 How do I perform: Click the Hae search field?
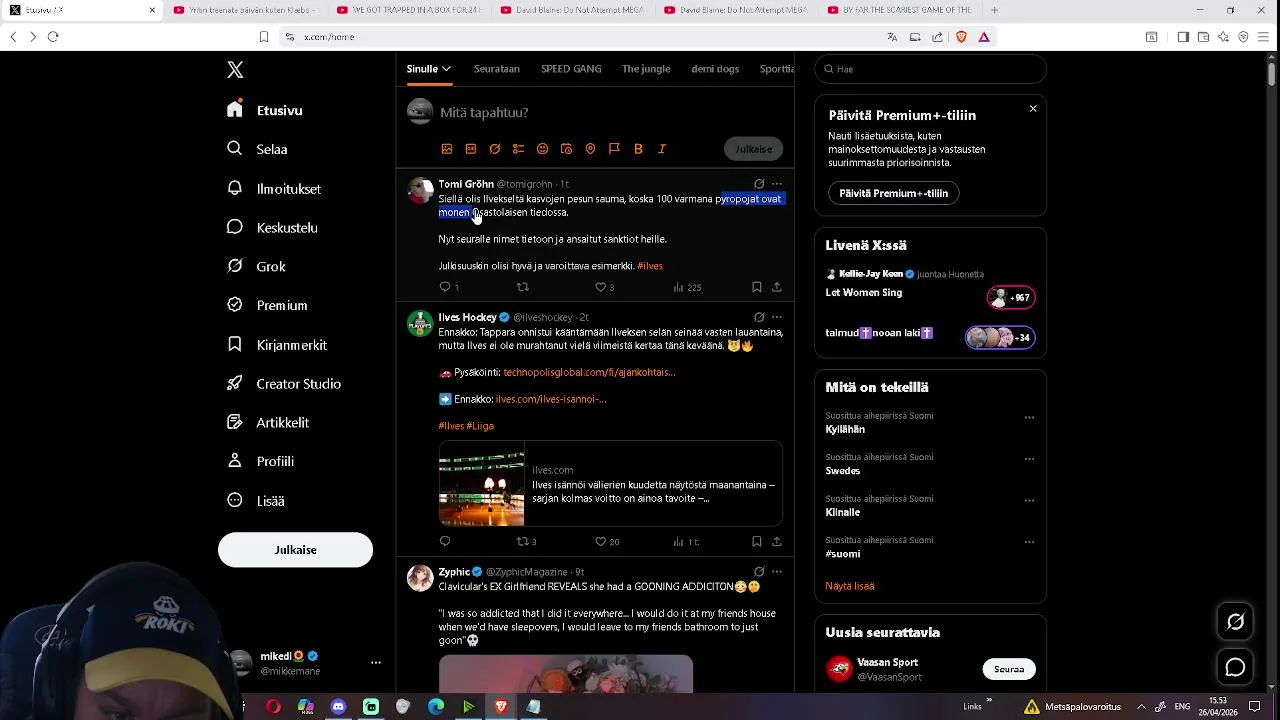coord(930,69)
